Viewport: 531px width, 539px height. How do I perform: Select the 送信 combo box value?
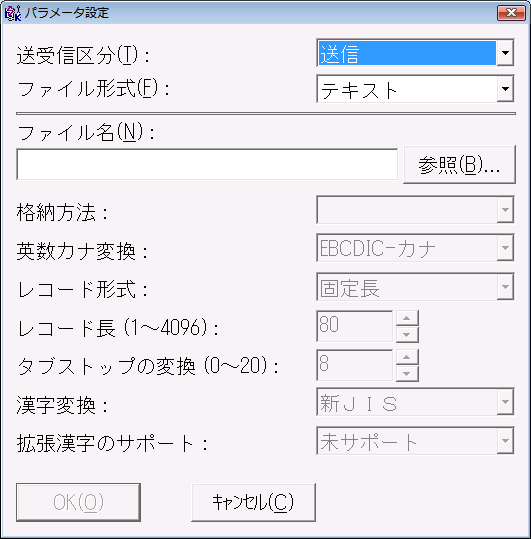pos(407,53)
